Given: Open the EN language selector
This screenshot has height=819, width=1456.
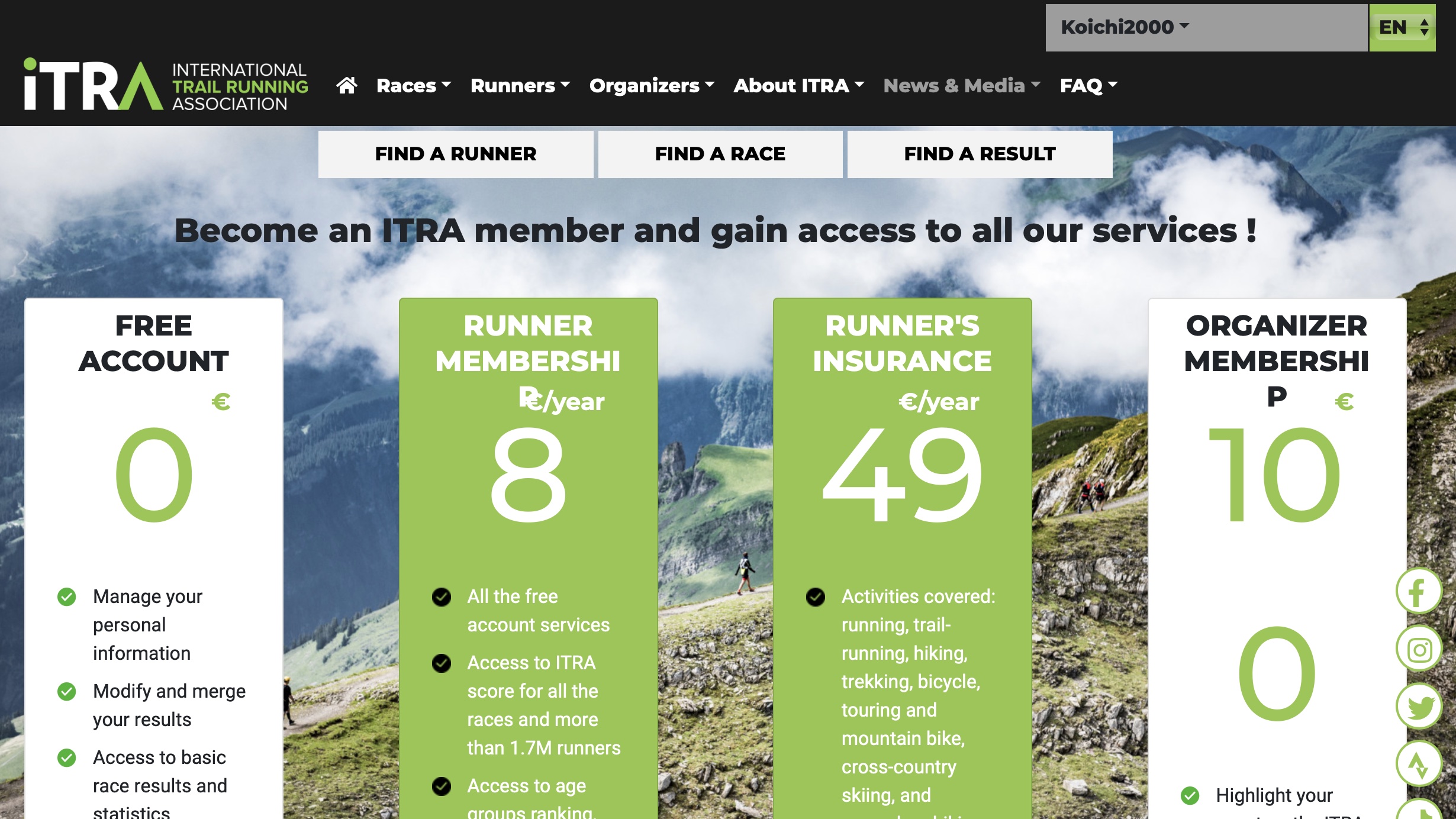Looking at the screenshot, I should 1403,27.
